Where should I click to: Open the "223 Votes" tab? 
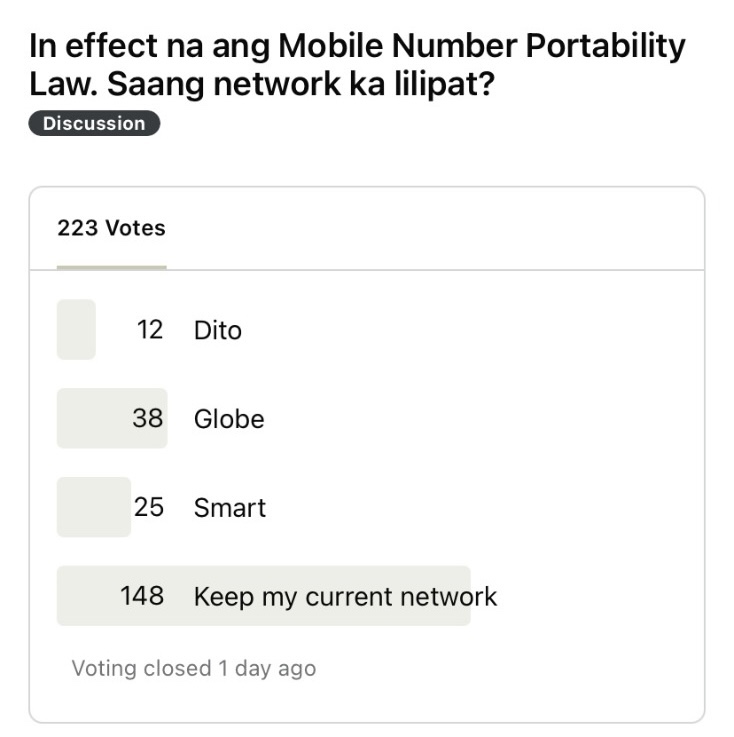coord(111,228)
